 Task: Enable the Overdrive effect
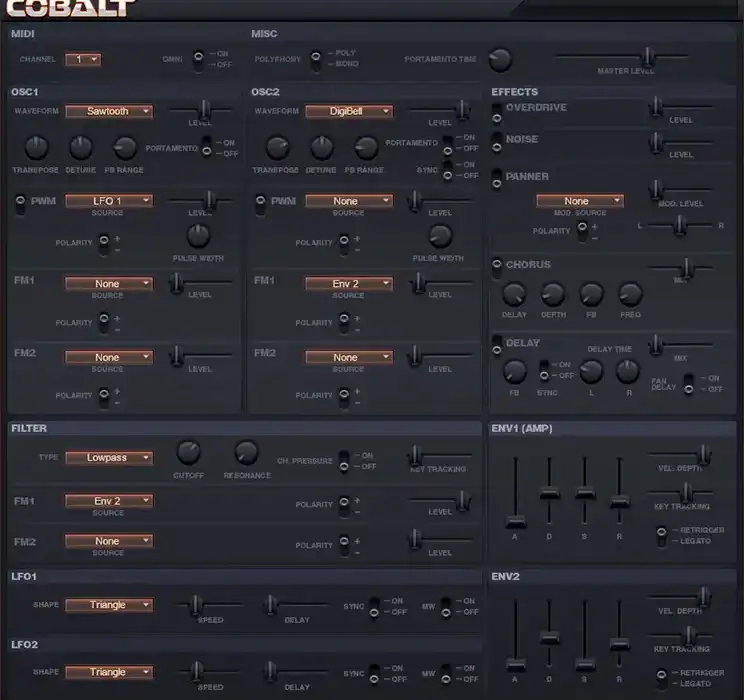(x=496, y=113)
